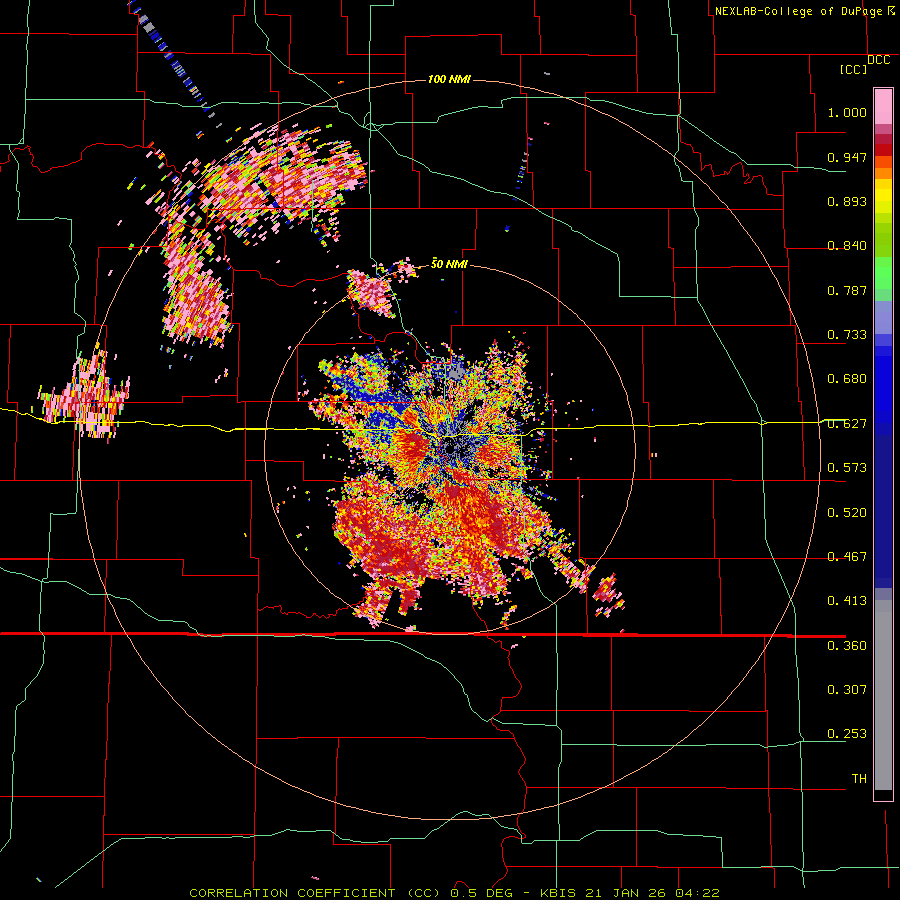This screenshot has height=900, width=900.
Task: Click the 50 NMI range ring label
Action: (x=449, y=264)
